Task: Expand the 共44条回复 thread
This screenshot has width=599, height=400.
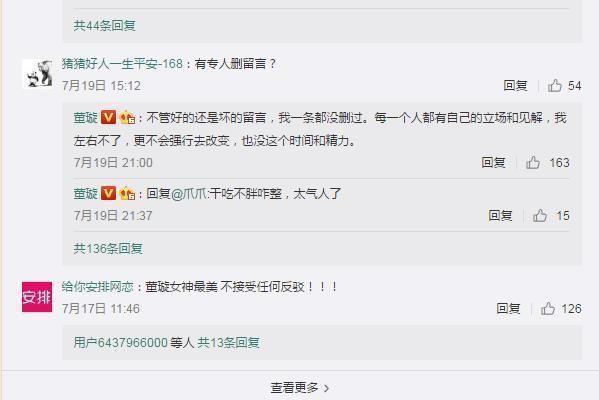Action: 104,26
